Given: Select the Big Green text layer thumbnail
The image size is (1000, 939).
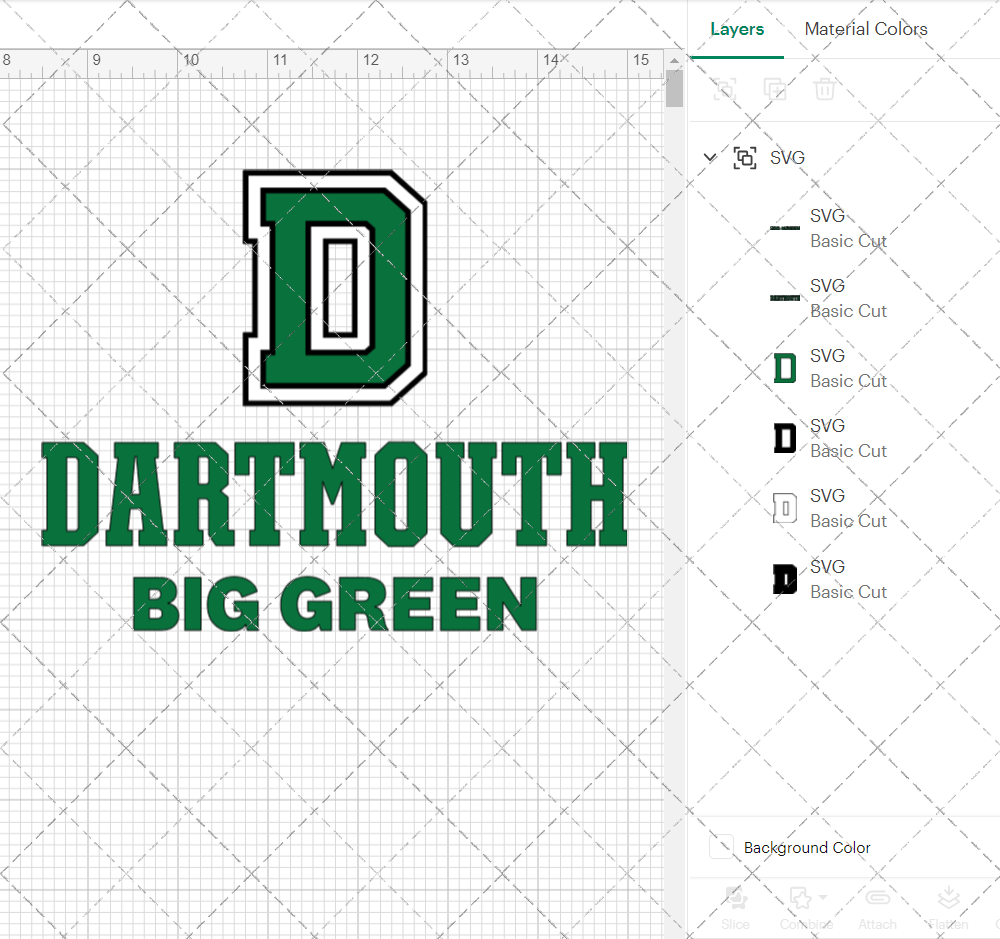Looking at the screenshot, I should [x=784, y=228].
